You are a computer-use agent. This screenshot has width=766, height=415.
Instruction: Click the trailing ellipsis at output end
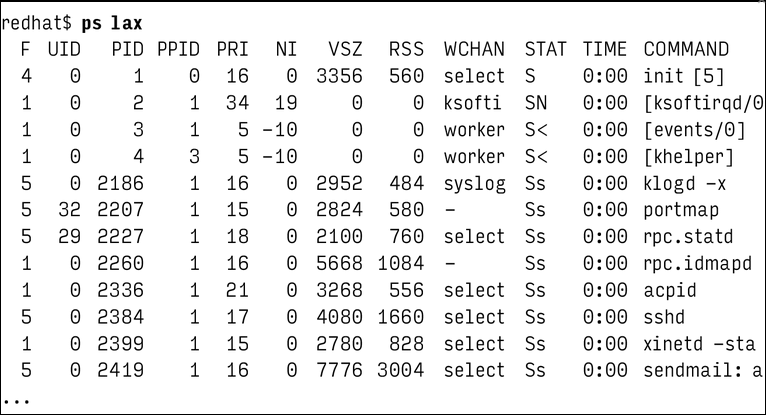pyautogui.click(x=16, y=401)
